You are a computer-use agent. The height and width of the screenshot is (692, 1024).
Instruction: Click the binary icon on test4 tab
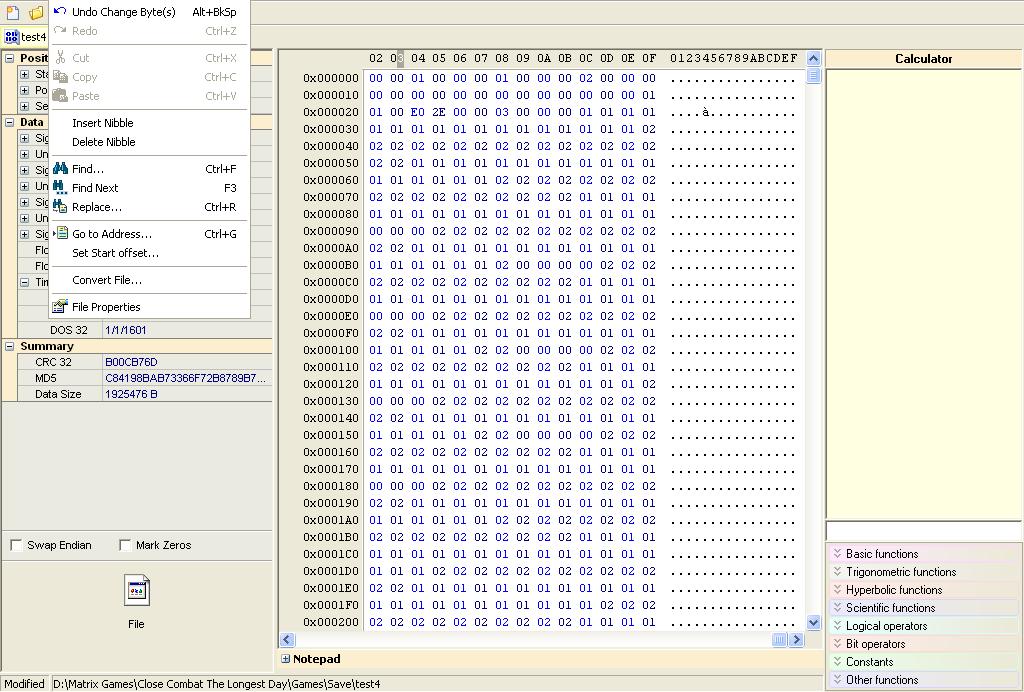coord(12,37)
